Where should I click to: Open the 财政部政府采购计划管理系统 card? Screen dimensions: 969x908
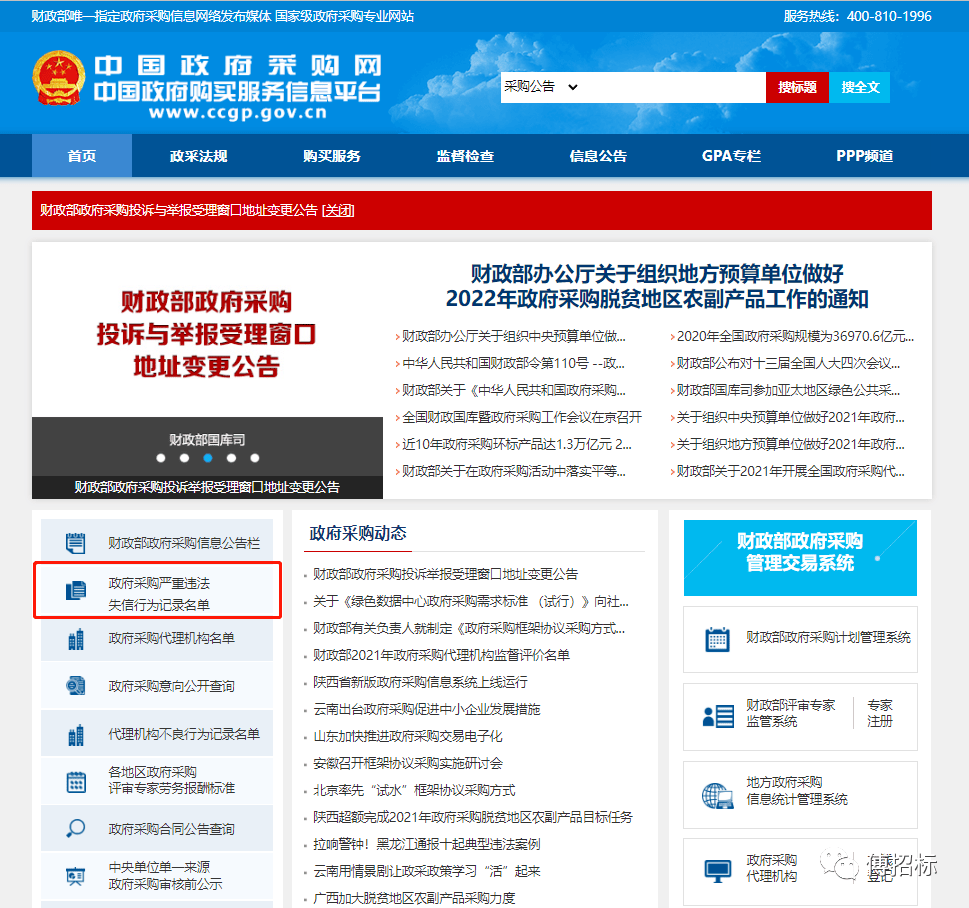[x=800, y=639]
